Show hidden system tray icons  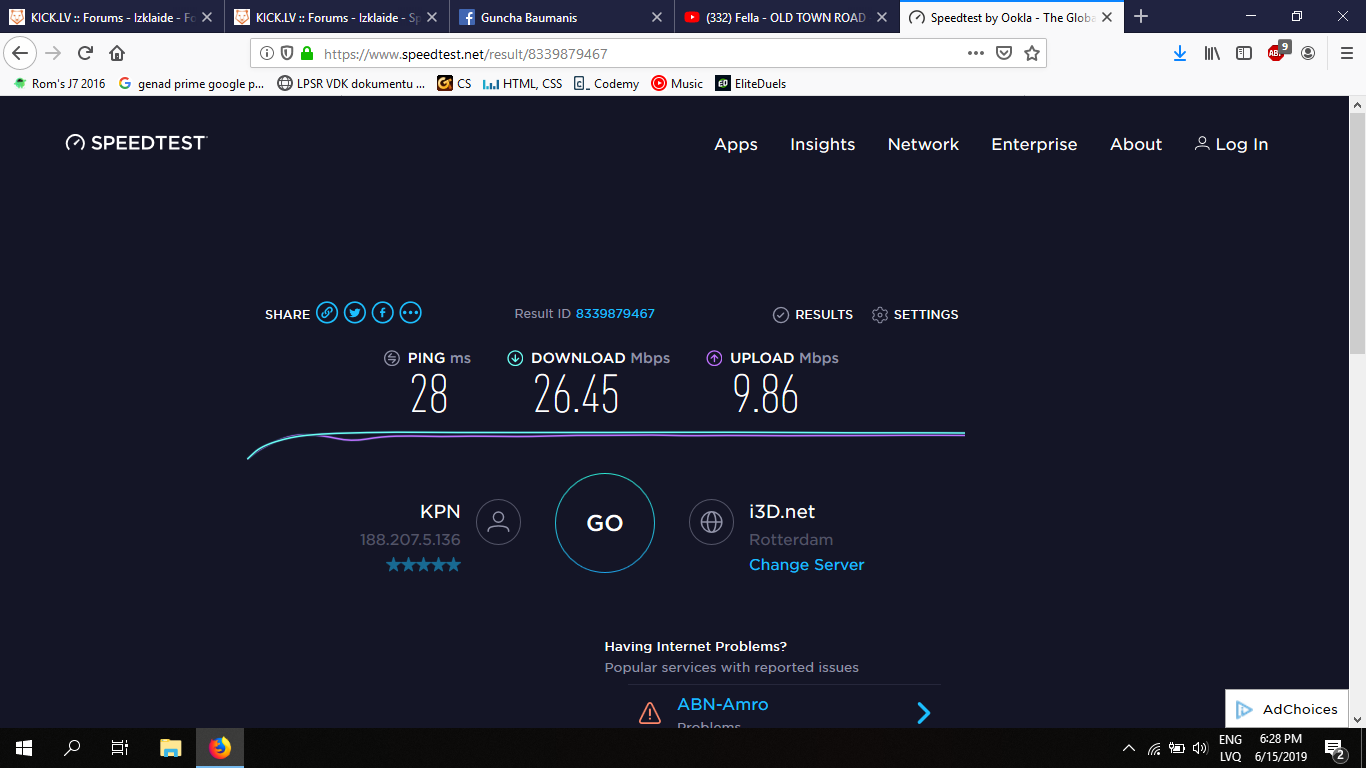pyautogui.click(x=1129, y=748)
